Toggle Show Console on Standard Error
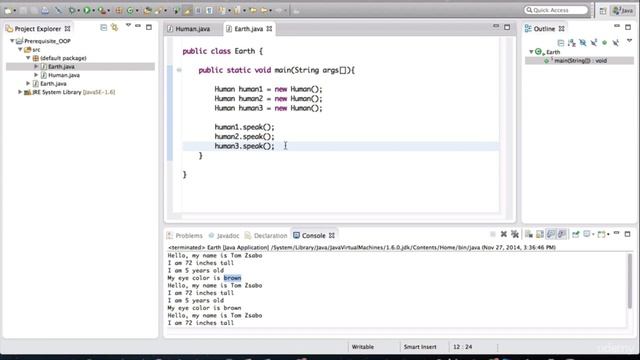640x360 pixels. click(562, 234)
